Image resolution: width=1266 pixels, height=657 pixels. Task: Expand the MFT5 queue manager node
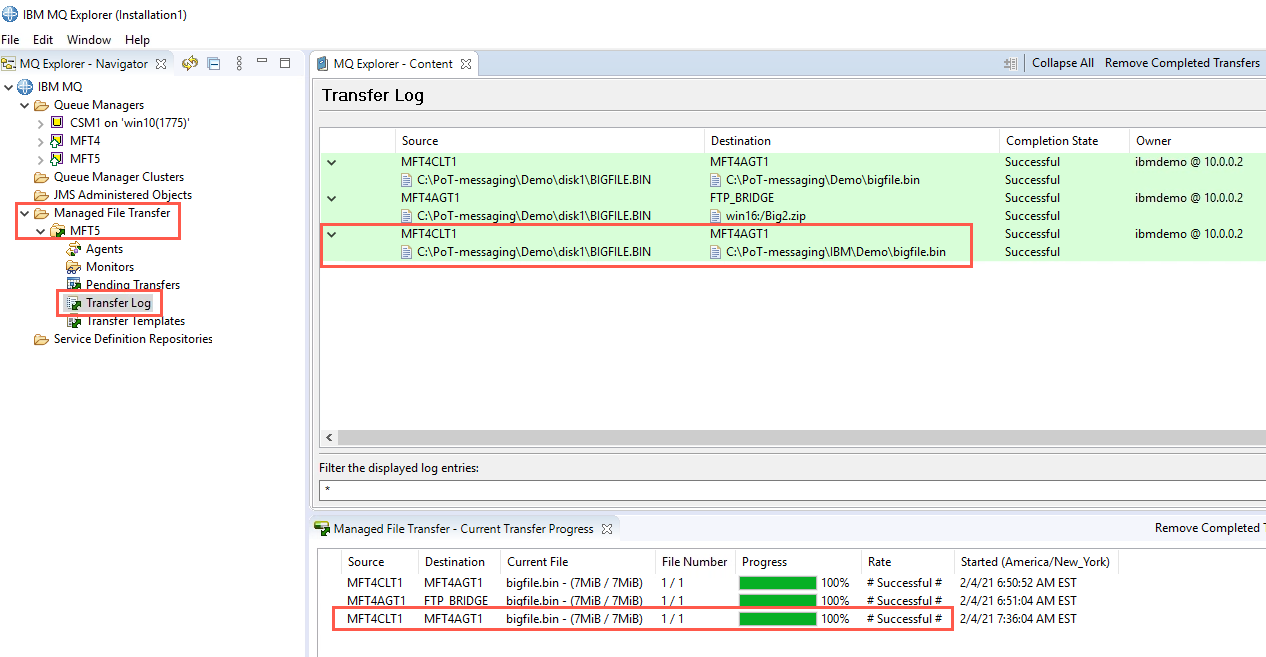tap(41, 159)
